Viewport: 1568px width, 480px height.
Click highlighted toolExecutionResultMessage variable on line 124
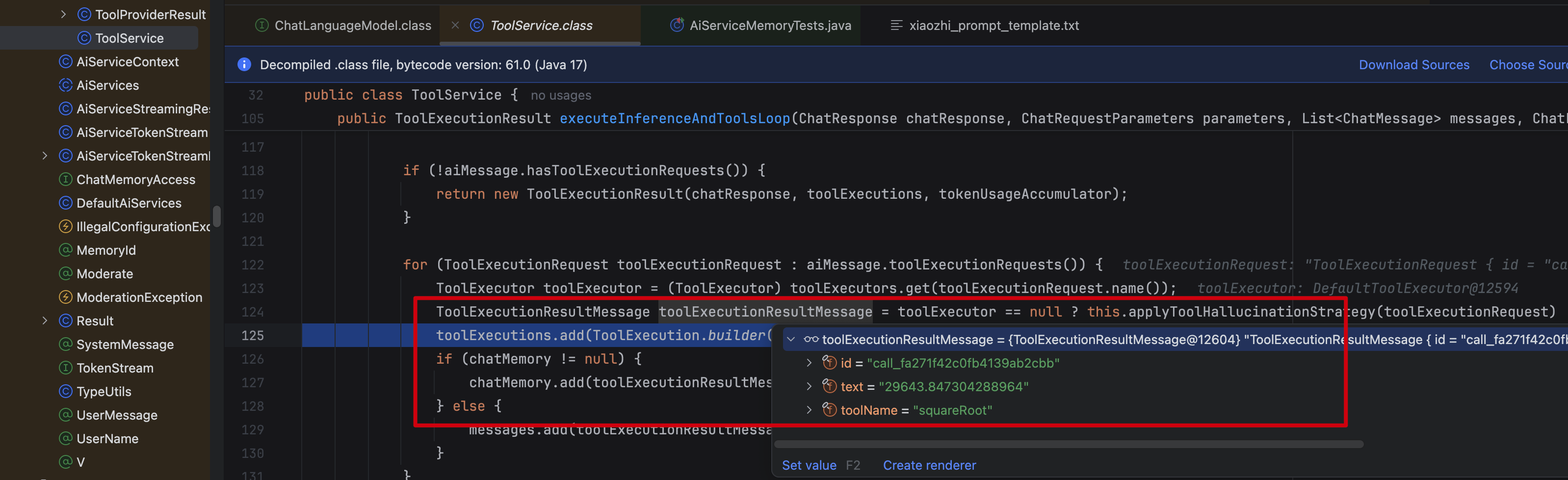click(x=765, y=312)
